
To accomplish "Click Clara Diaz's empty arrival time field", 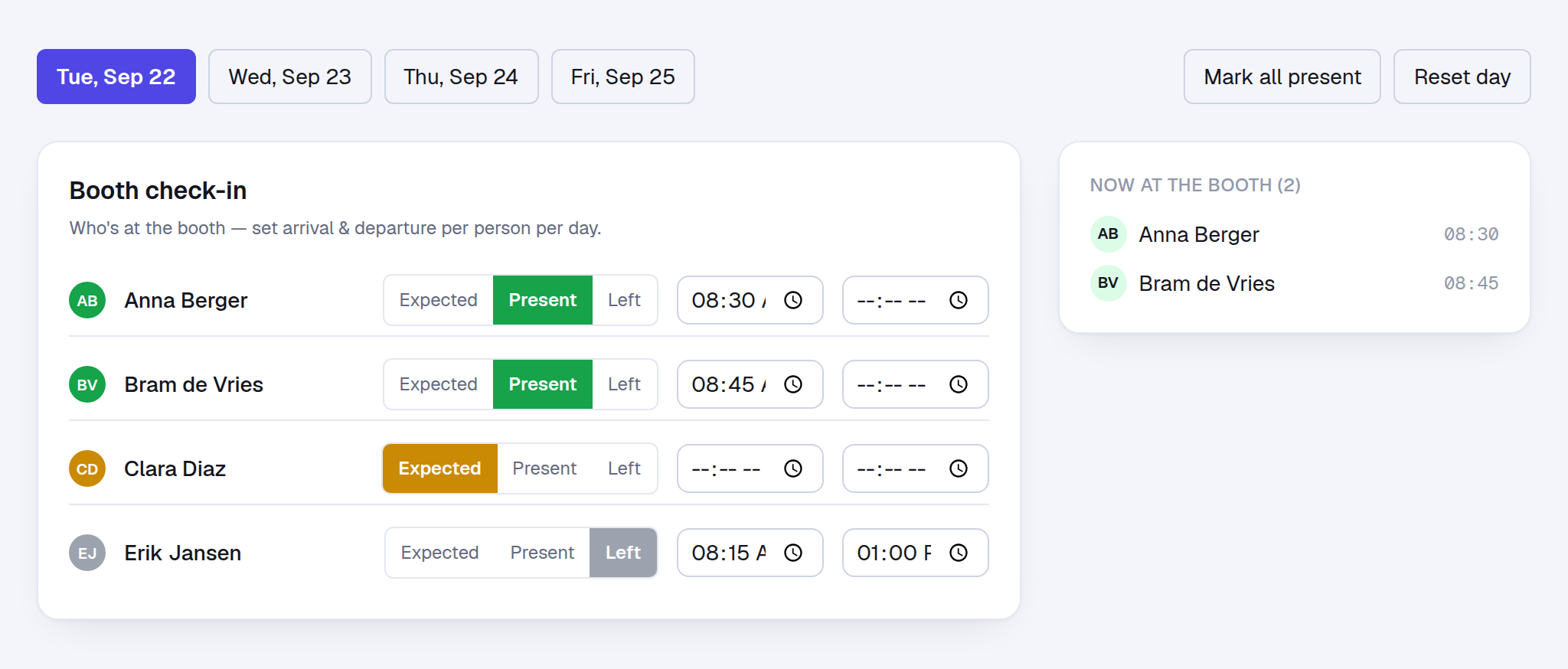I will point(750,468).
